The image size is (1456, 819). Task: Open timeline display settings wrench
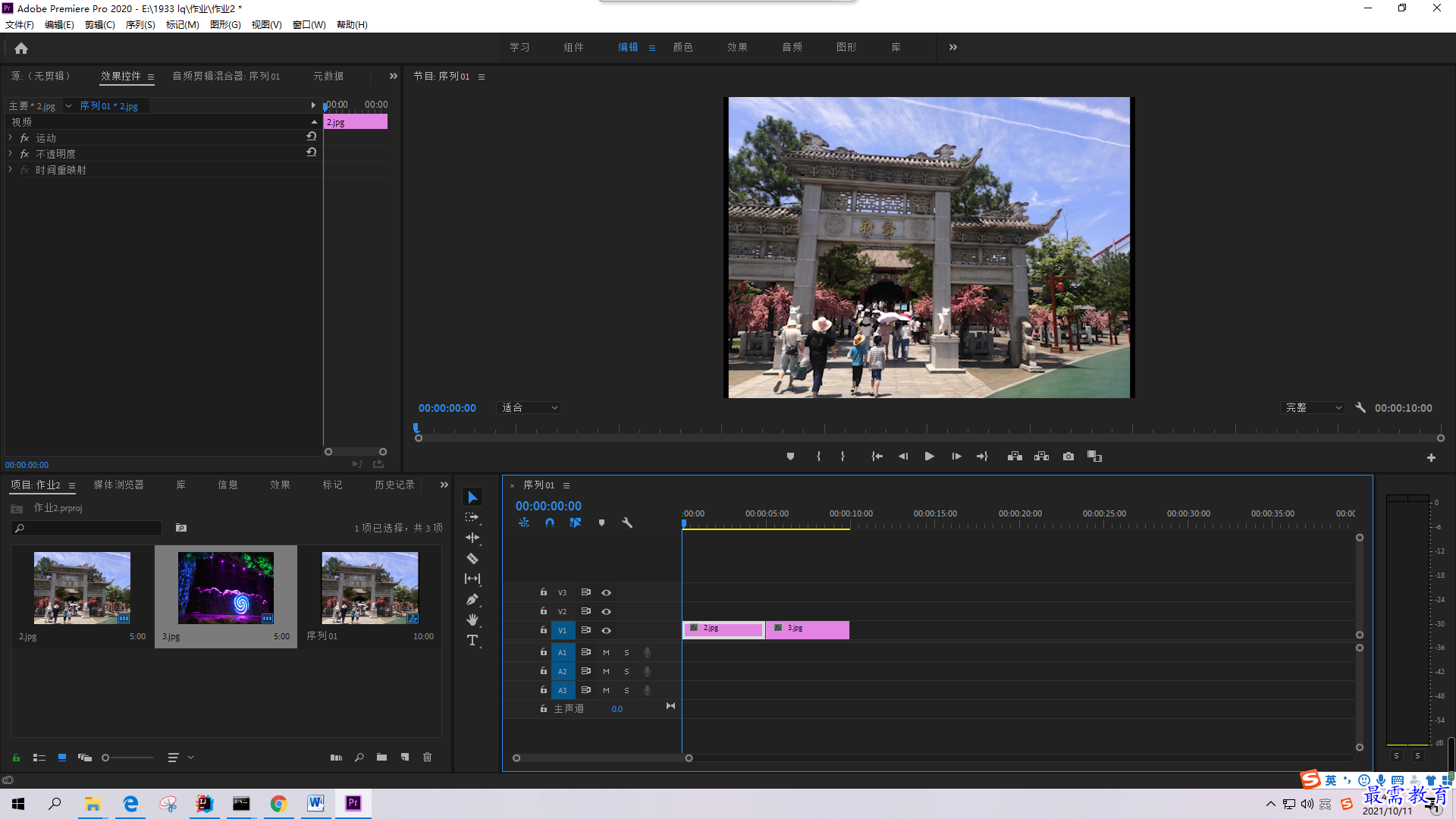pos(627,522)
